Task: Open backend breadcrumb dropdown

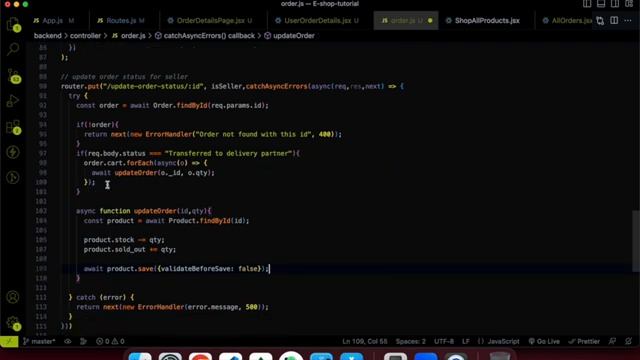Action: [x=48, y=36]
